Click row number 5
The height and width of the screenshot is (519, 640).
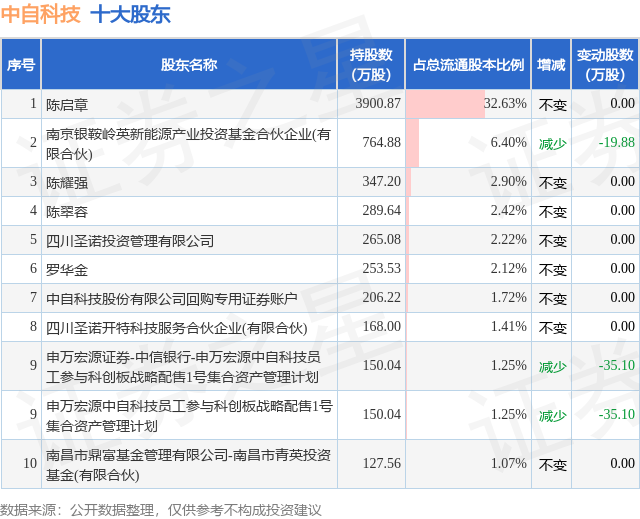click(x=33, y=239)
